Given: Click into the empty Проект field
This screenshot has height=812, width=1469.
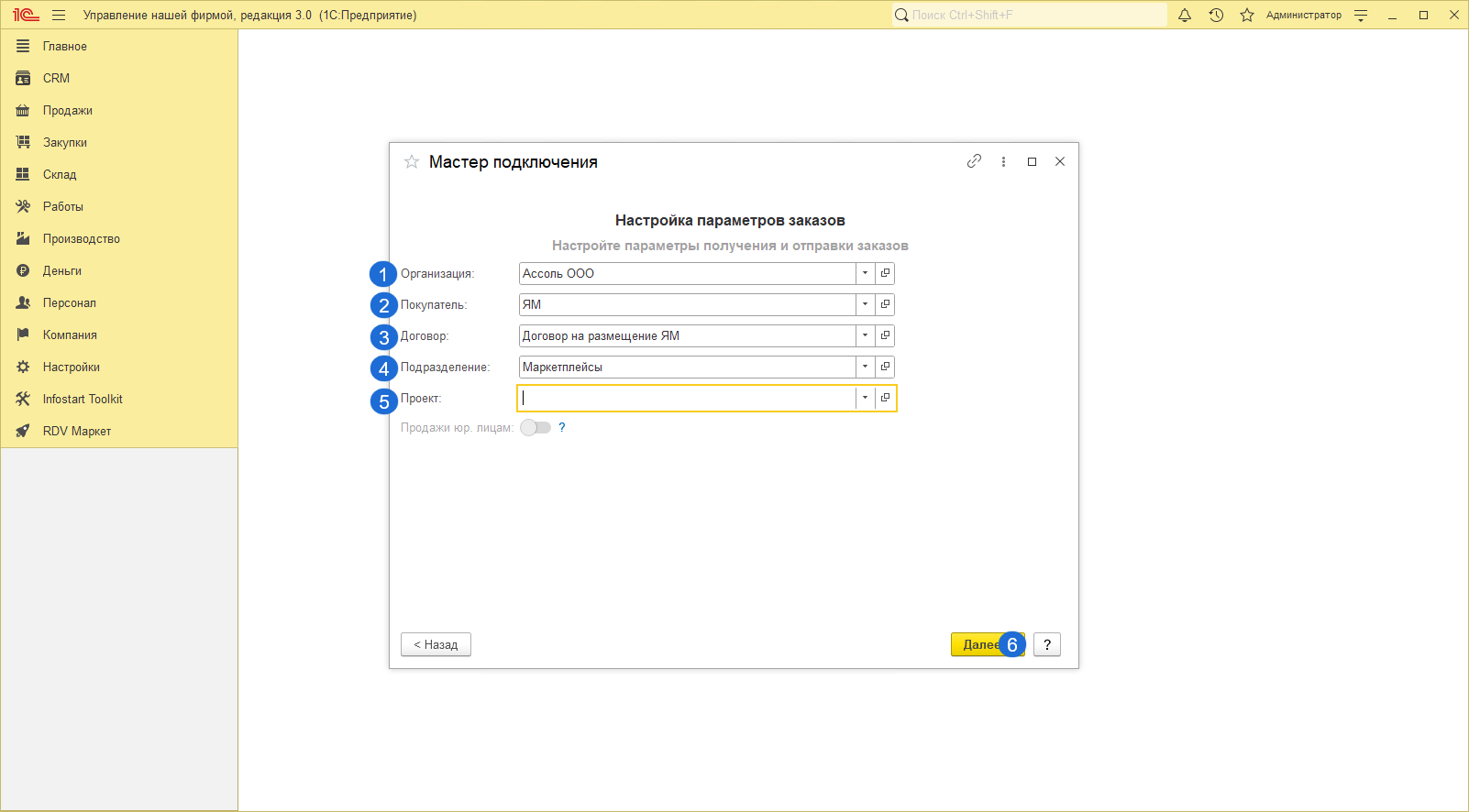Looking at the screenshot, I should tap(687, 398).
